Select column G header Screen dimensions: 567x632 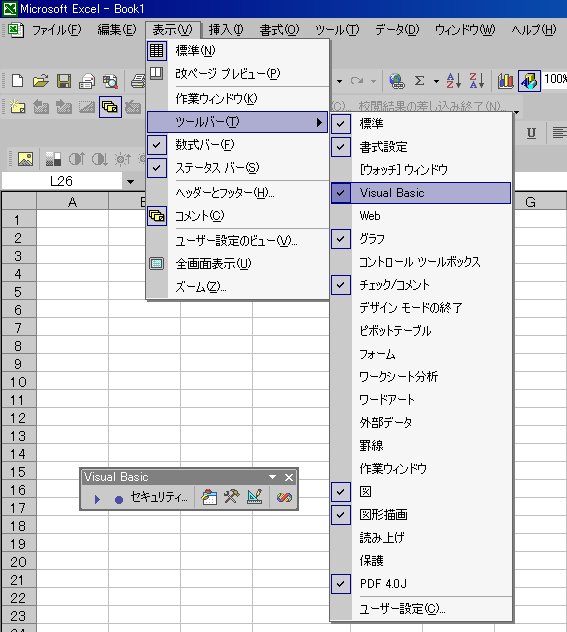pyautogui.click(x=530, y=202)
